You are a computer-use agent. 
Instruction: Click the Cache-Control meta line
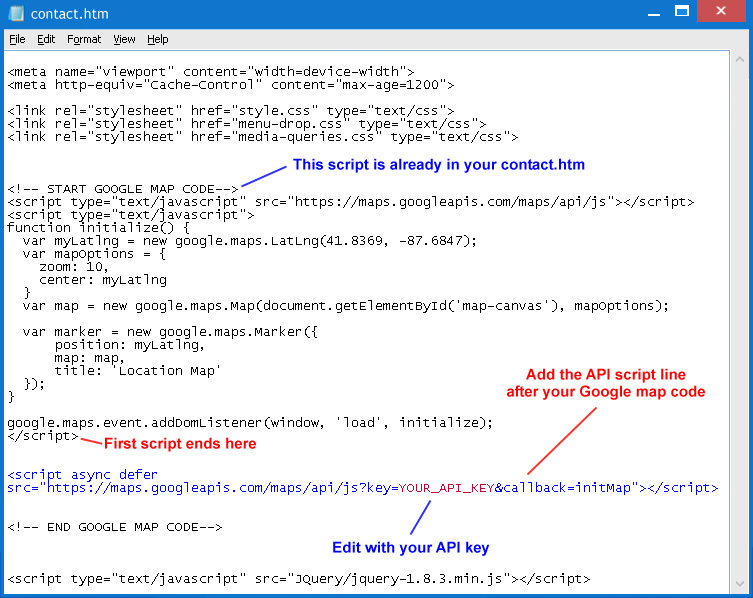click(231, 85)
